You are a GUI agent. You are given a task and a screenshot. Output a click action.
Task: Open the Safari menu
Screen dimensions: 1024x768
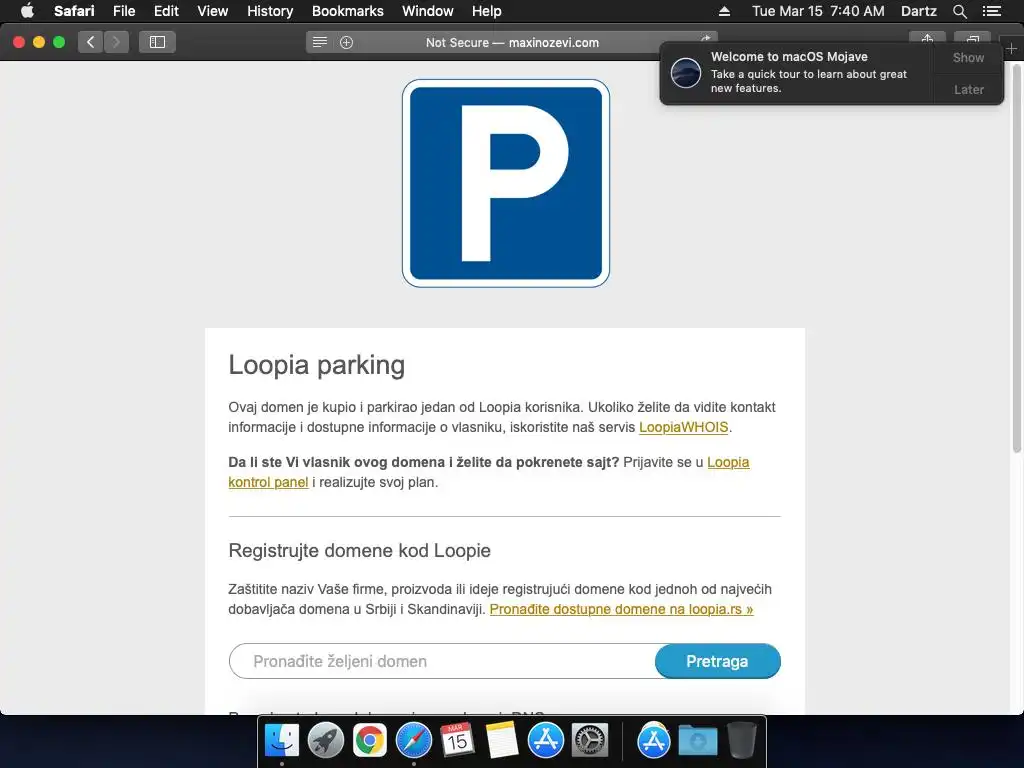click(x=74, y=11)
